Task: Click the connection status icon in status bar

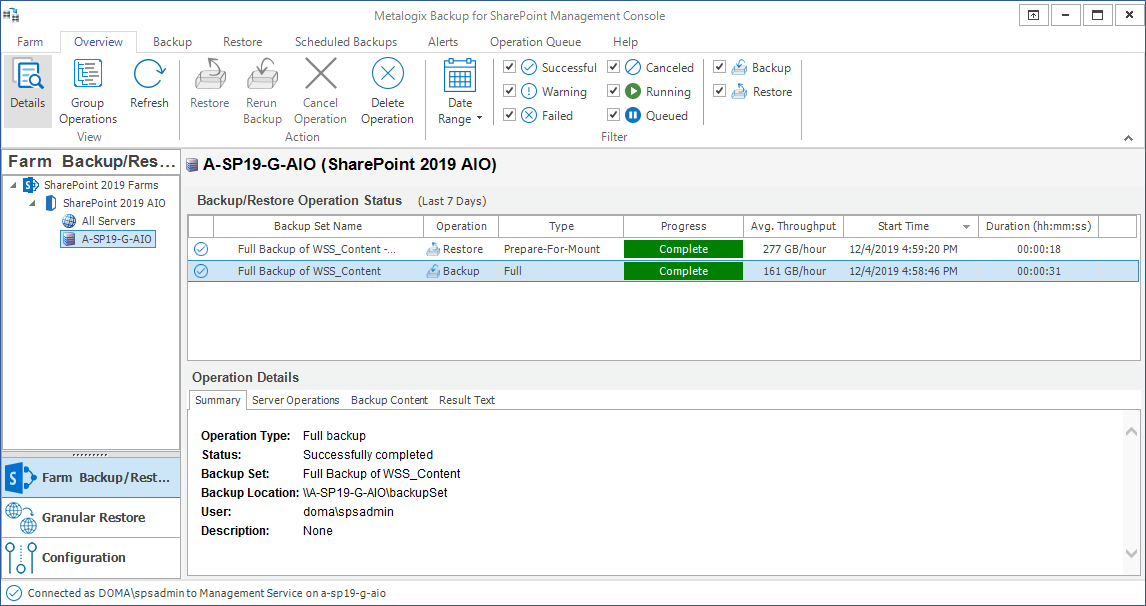Action: pyautogui.click(x=13, y=593)
